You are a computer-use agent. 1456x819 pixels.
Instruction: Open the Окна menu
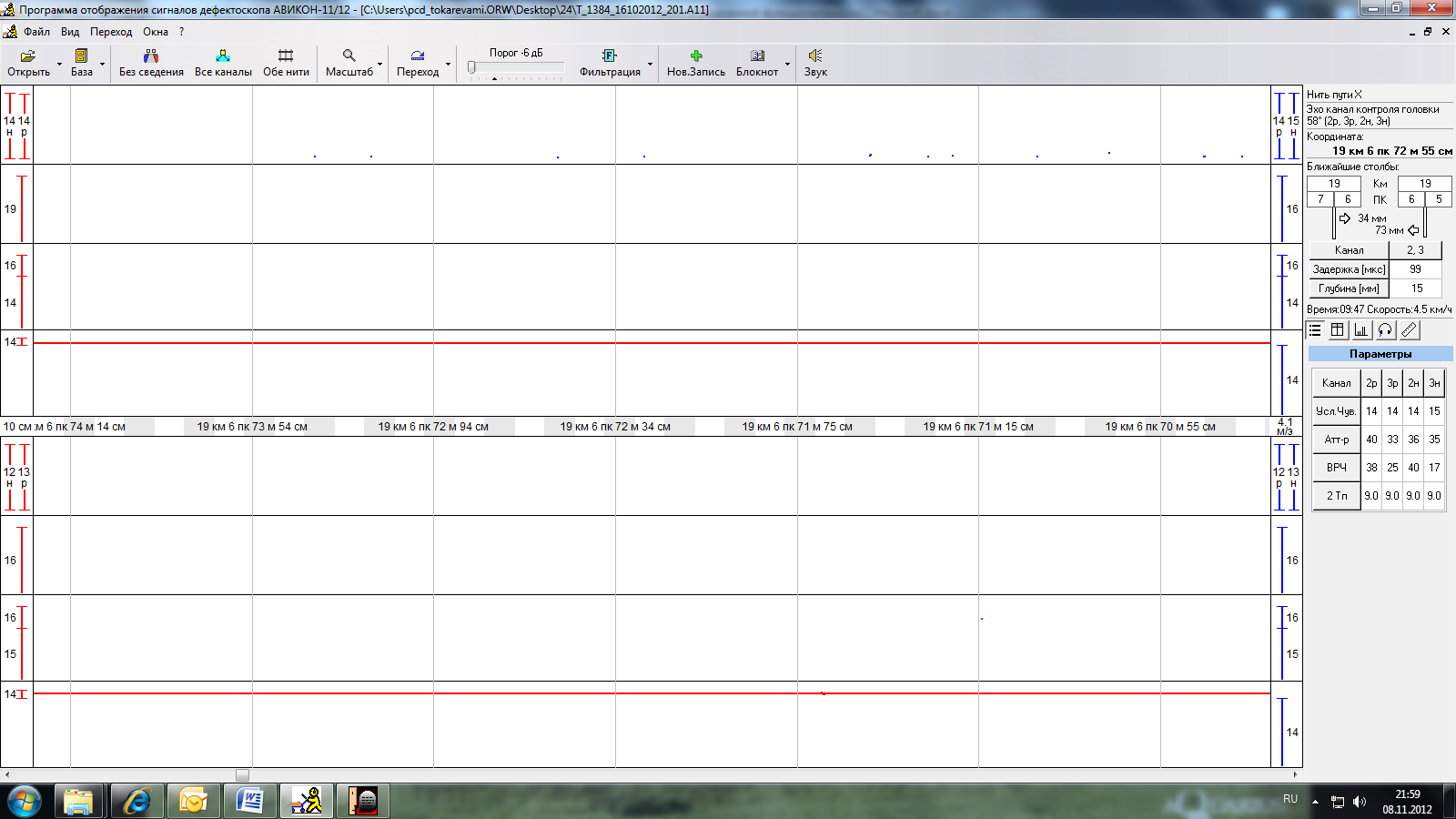tap(156, 32)
